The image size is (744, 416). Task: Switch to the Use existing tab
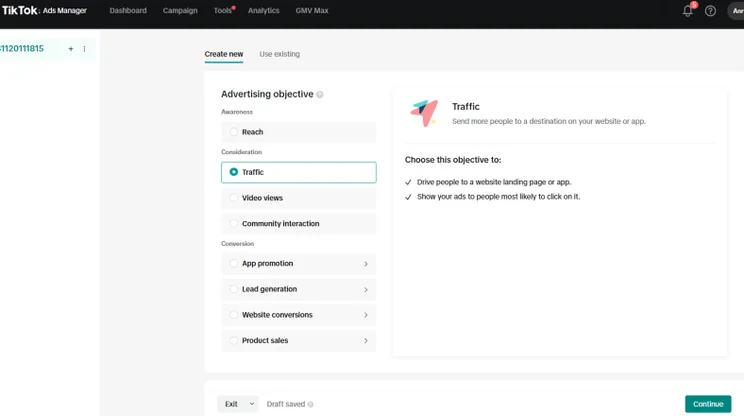tap(279, 54)
